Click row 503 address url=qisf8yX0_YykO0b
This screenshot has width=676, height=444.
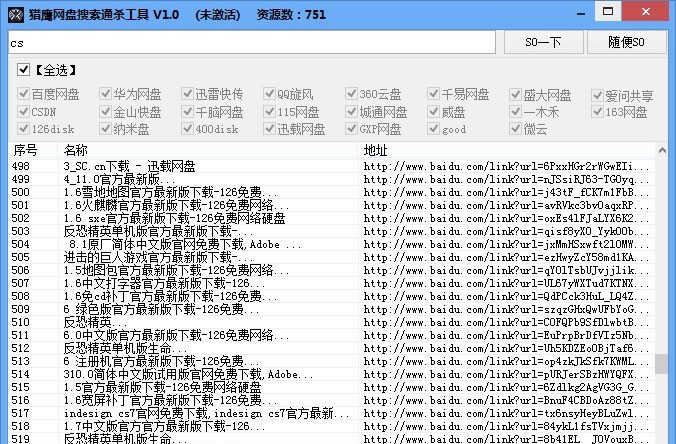(x=506, y=231)
